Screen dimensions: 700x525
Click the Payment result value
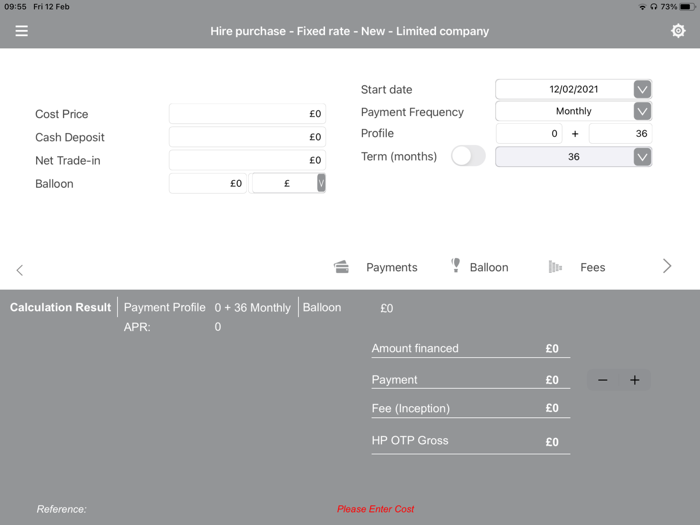point(552,380)
